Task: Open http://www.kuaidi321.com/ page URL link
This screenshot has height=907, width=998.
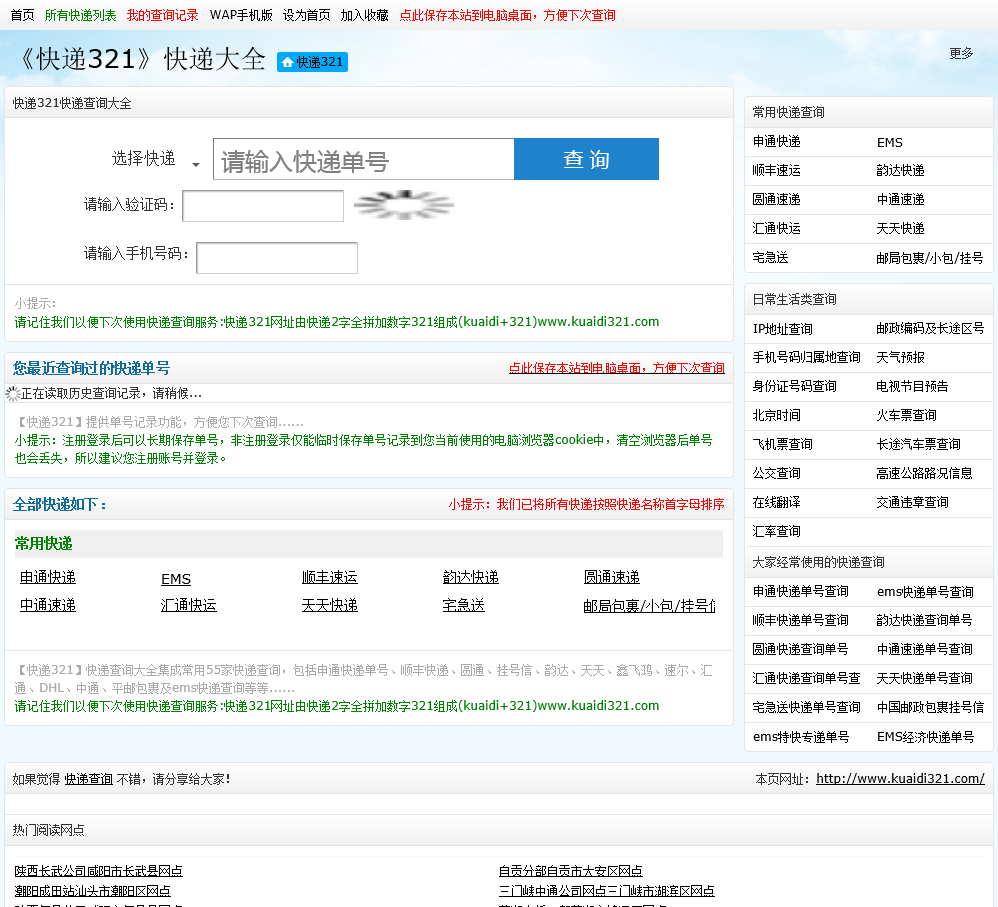Action: 900,778
